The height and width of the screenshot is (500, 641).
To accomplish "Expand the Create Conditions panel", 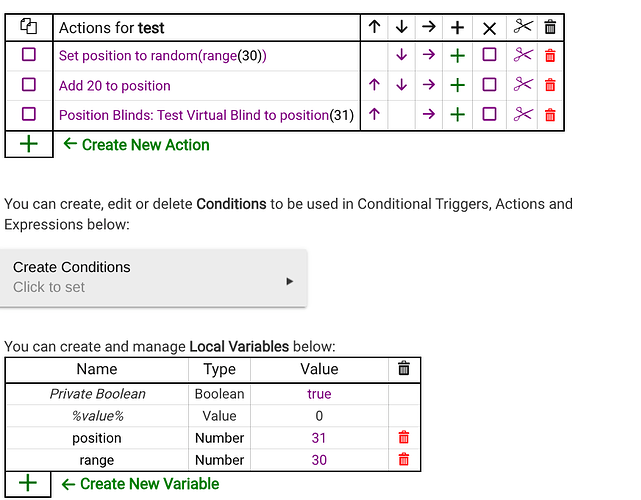I will point(153,278).
